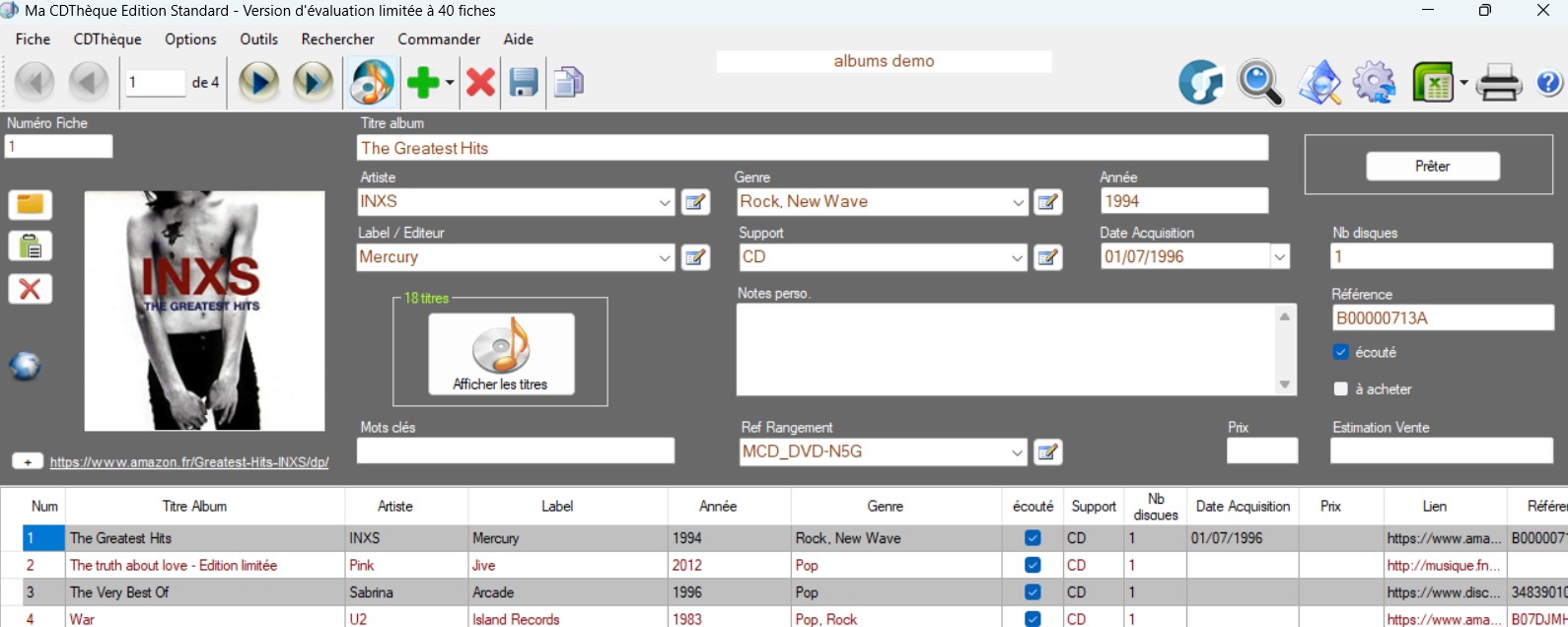Open settings with the gears icon
The image size is (1568, 627).
pos(1374,83)
